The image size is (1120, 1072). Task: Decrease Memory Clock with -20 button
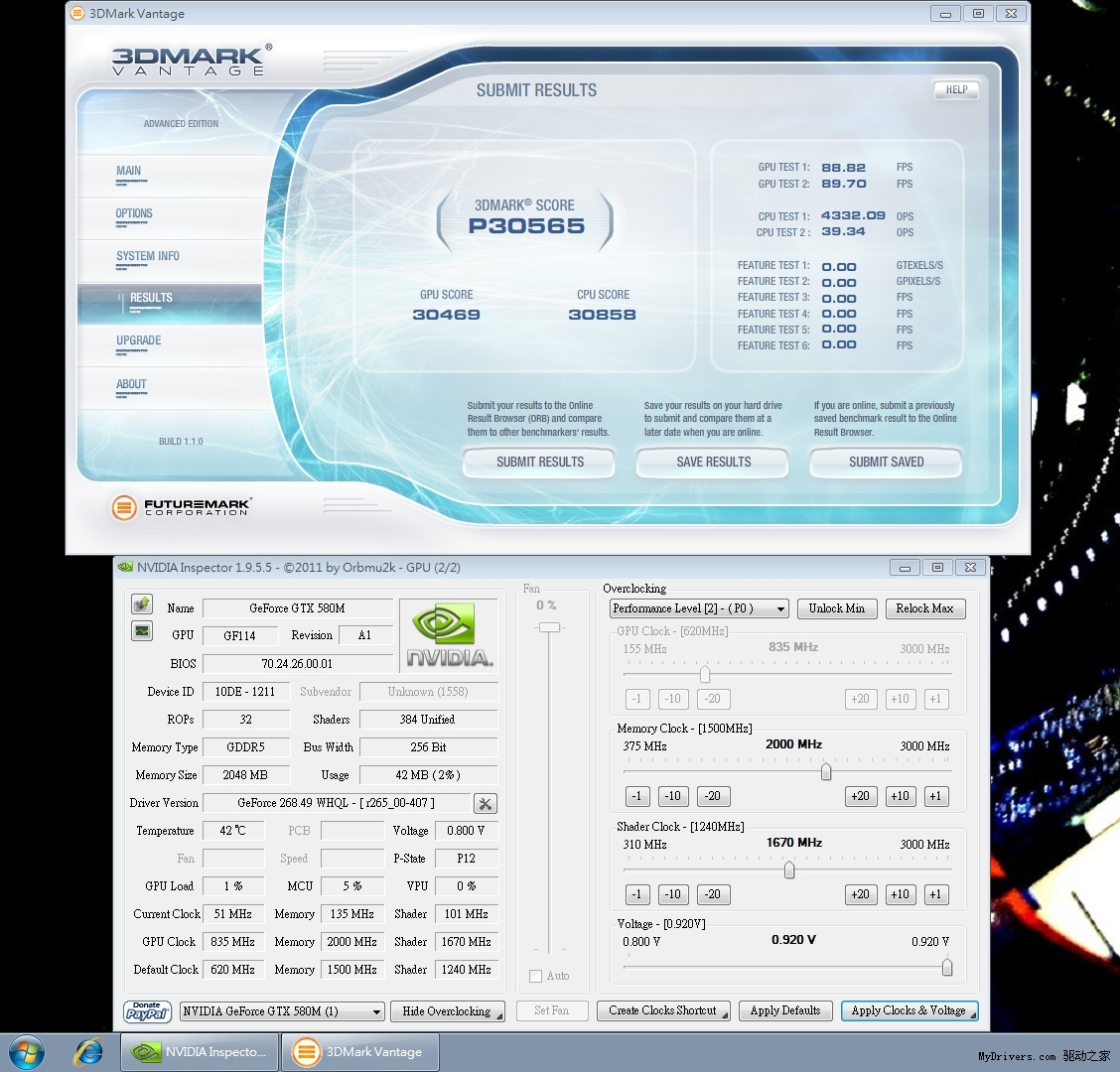[712, 796]
